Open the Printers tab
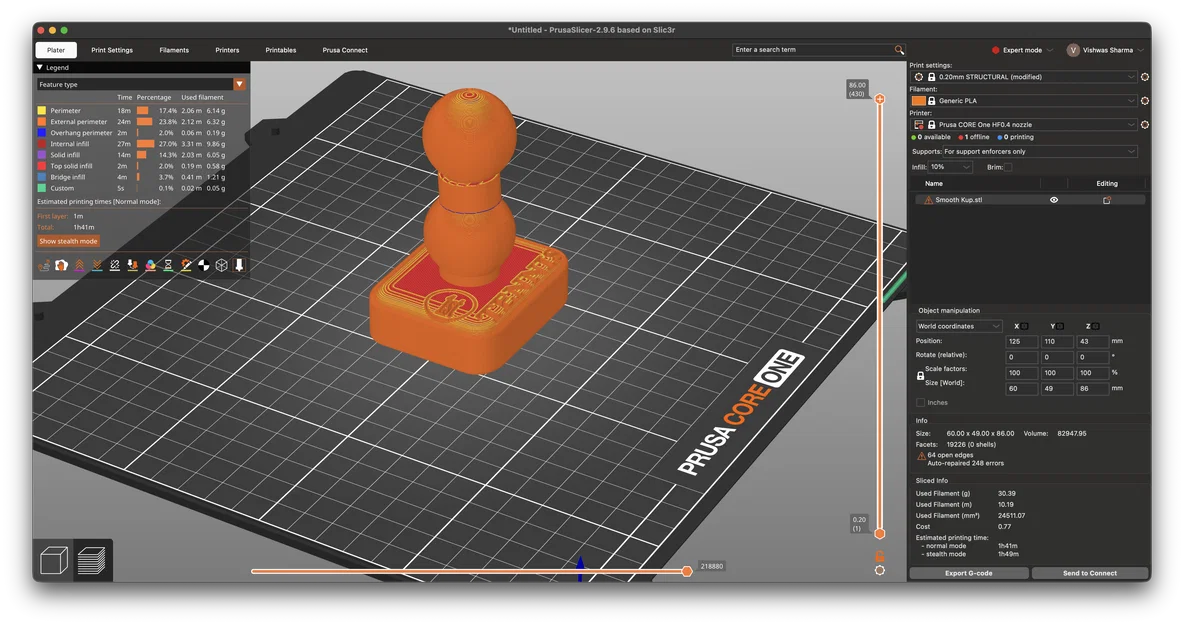1184x625 pixels. [x=227, y=50]
